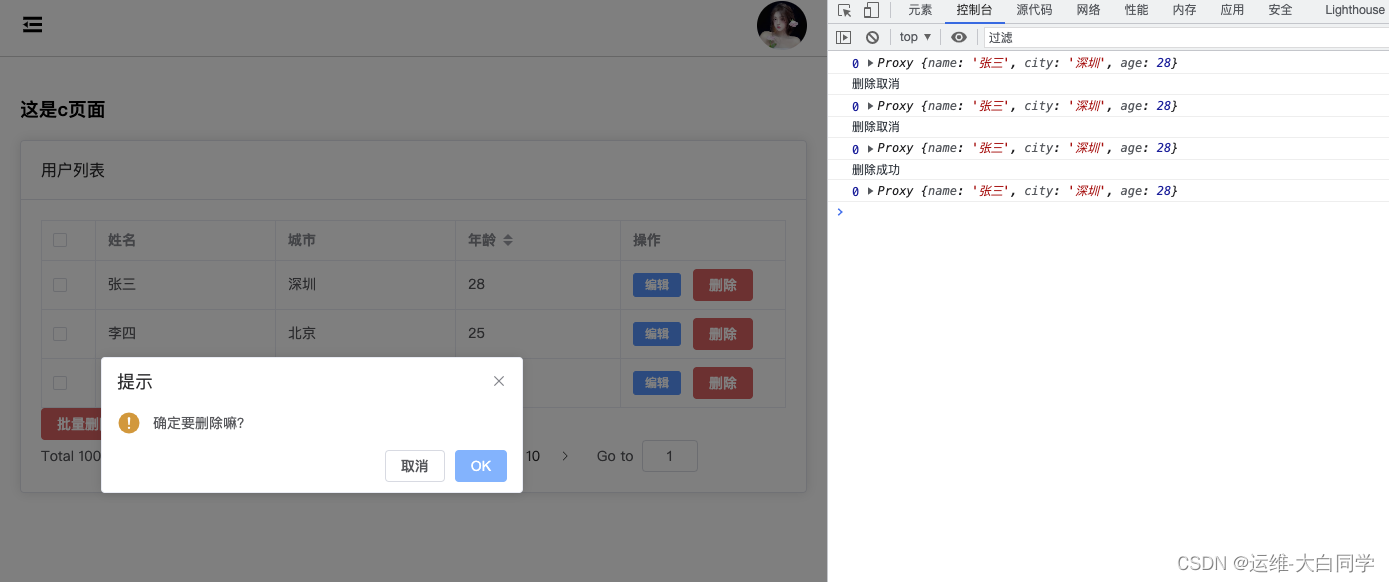The height and width of the screenshot is (582, 1389).
Task: Go to next page arrow in pagination
Action: [x=565, y=456]
